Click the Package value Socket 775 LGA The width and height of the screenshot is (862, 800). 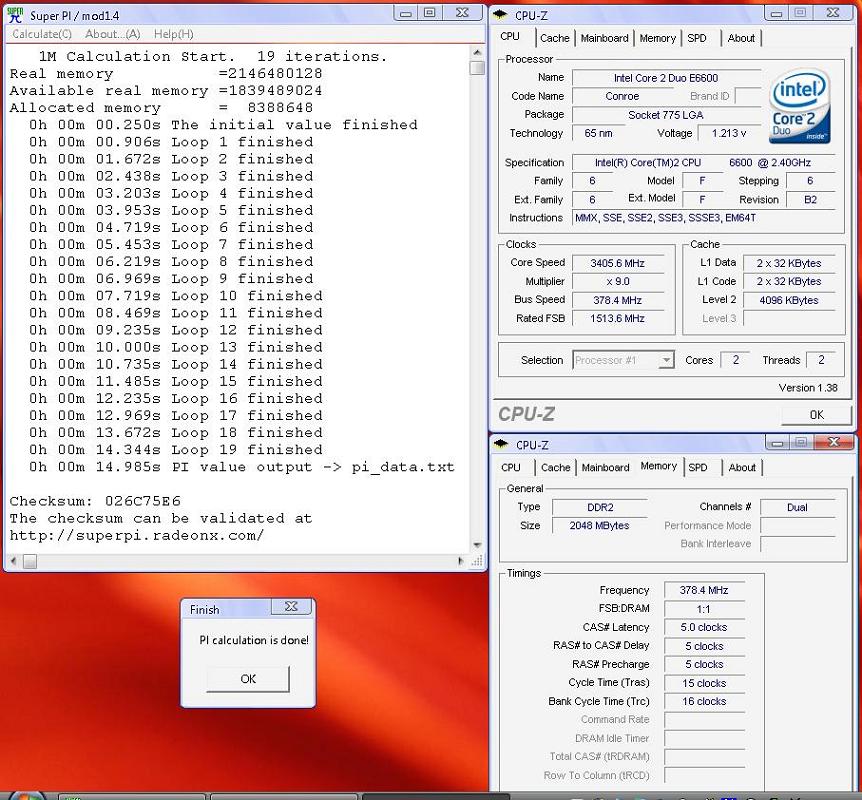click(666, 115)
